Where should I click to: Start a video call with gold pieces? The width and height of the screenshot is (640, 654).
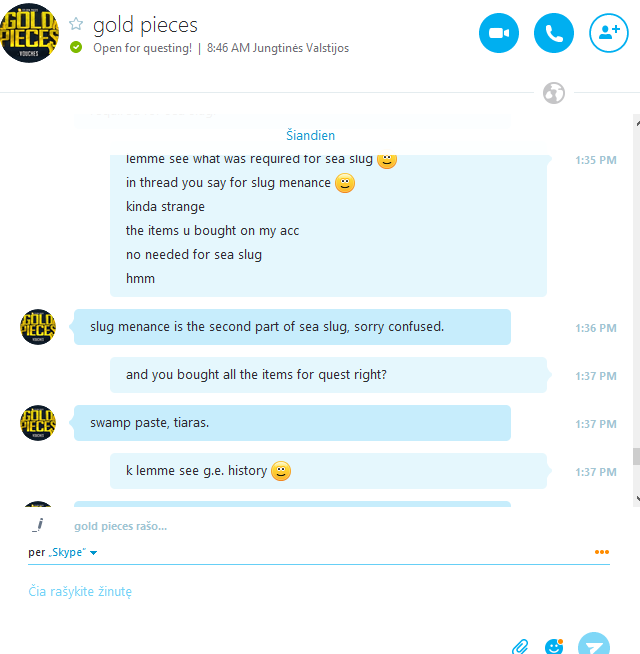point(499,33)
